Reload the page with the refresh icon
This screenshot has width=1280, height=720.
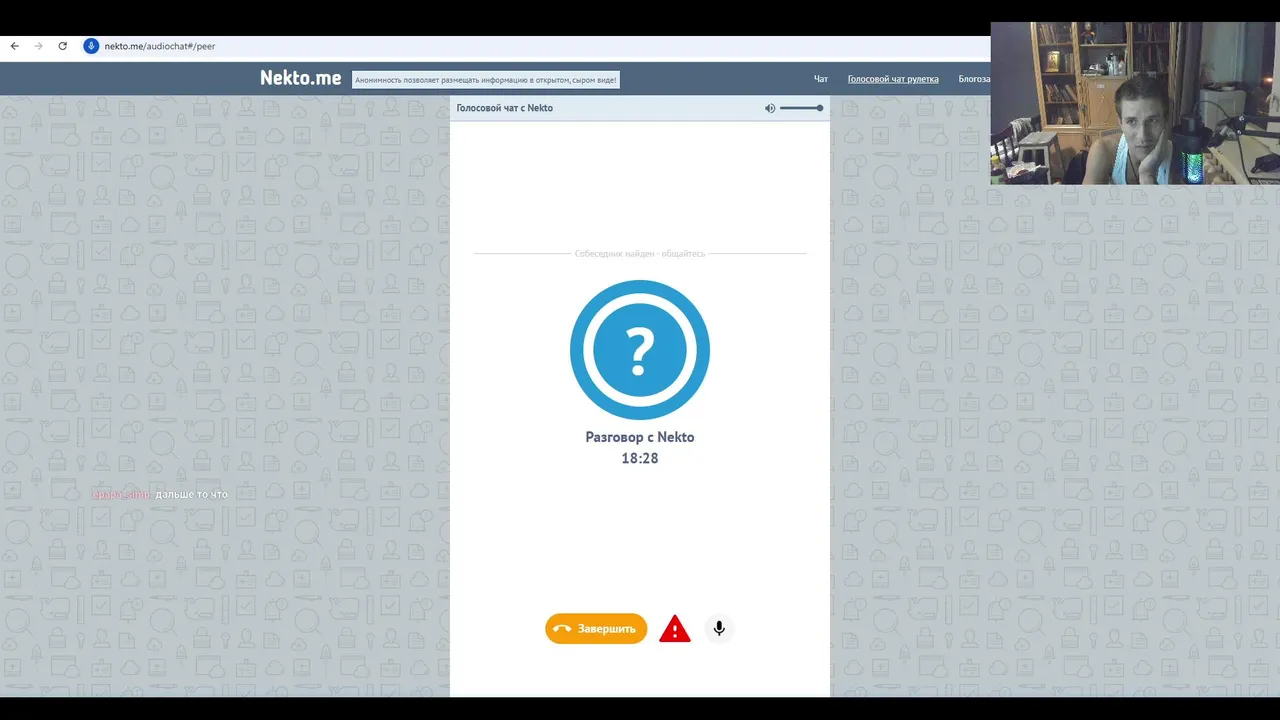62,46
